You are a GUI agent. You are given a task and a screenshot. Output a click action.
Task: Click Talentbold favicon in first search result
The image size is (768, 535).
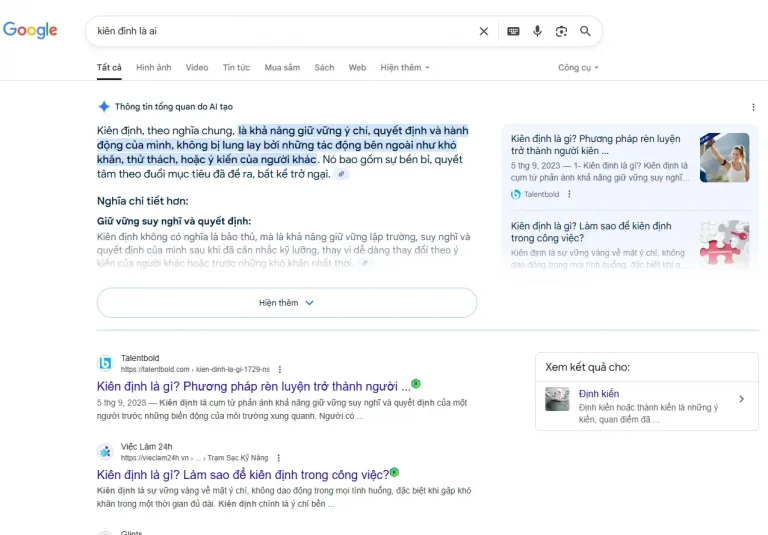tap(105, 363)
